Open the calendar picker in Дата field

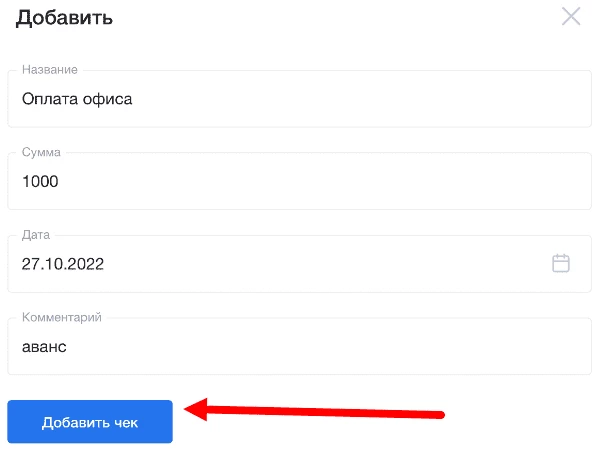[x=561, y=263]
